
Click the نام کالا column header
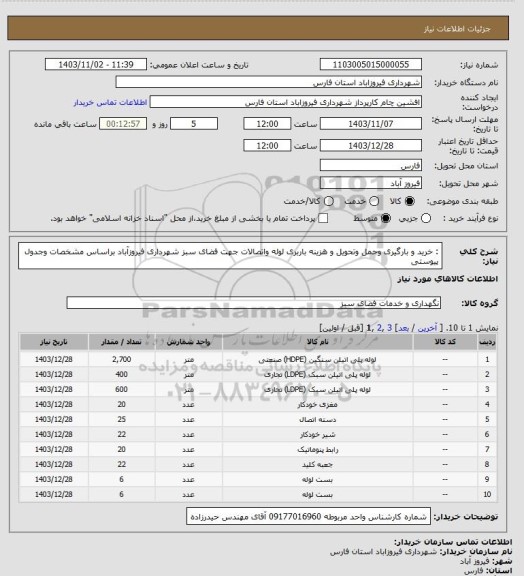pos(317,342)
